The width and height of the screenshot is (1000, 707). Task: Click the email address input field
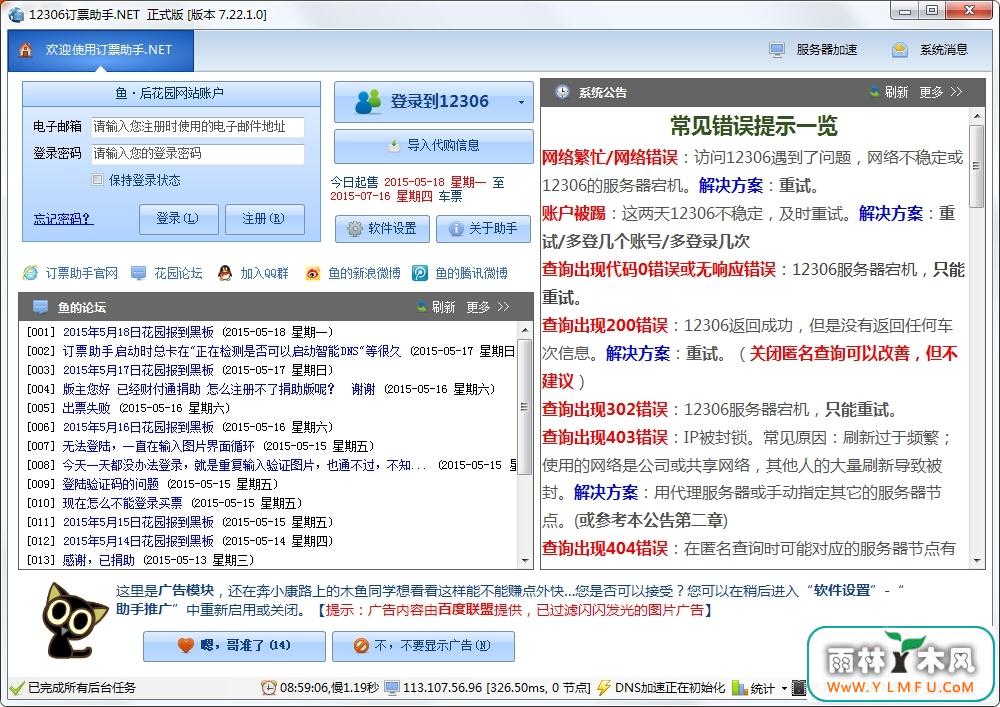[x=198, y=127]
